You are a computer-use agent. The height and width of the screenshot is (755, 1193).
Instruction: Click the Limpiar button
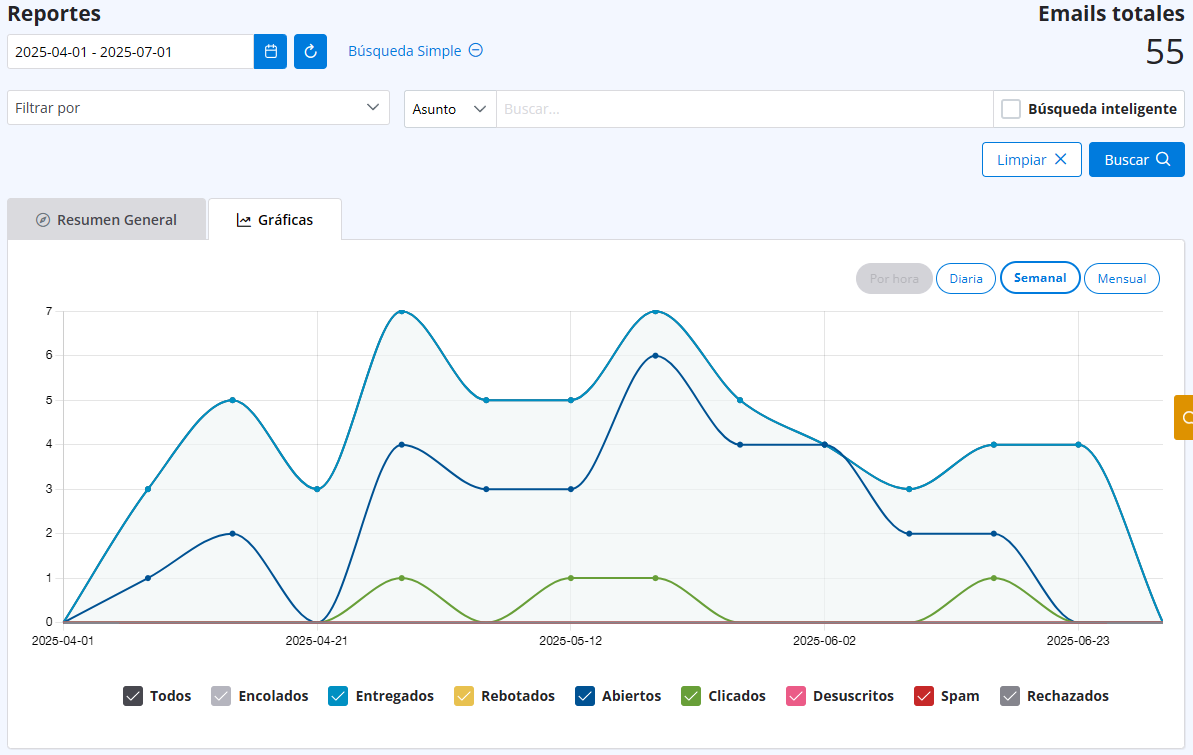pos(1032,160)
